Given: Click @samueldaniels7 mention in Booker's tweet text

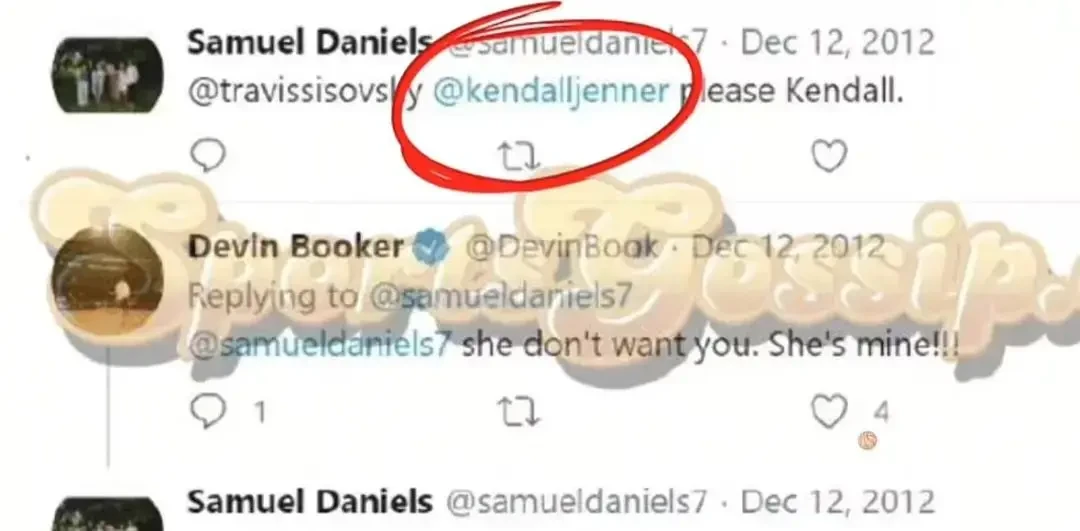Looking at the screenshot, I should click(320, 346).
